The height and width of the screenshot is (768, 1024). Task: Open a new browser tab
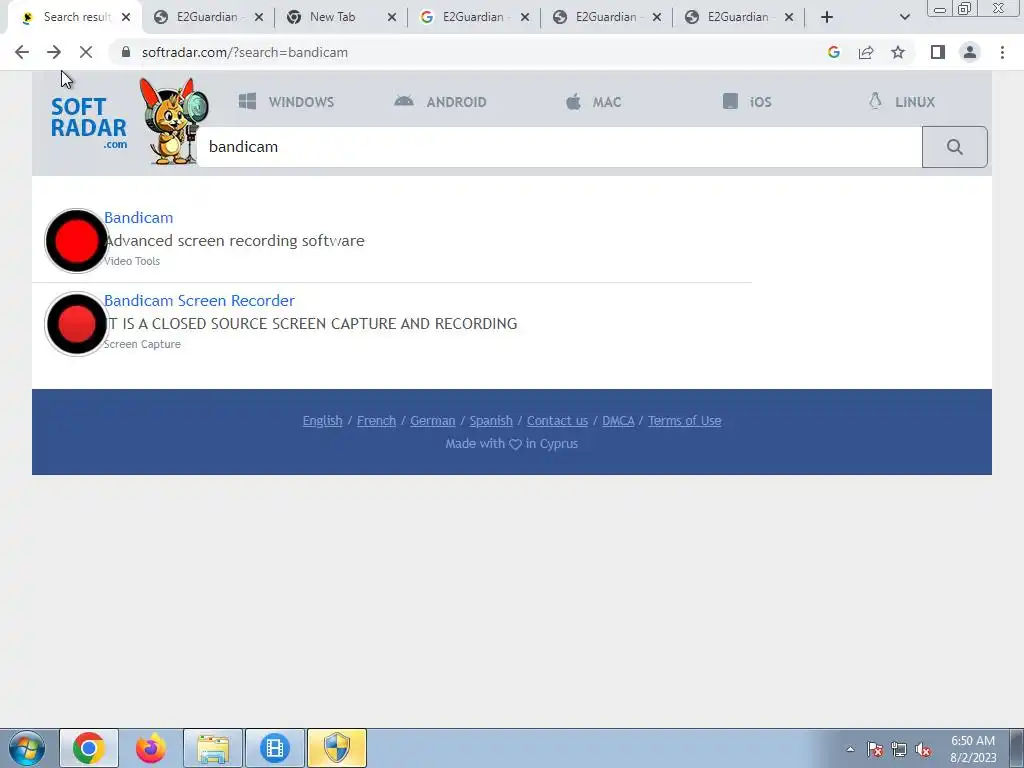pos(827,17)
